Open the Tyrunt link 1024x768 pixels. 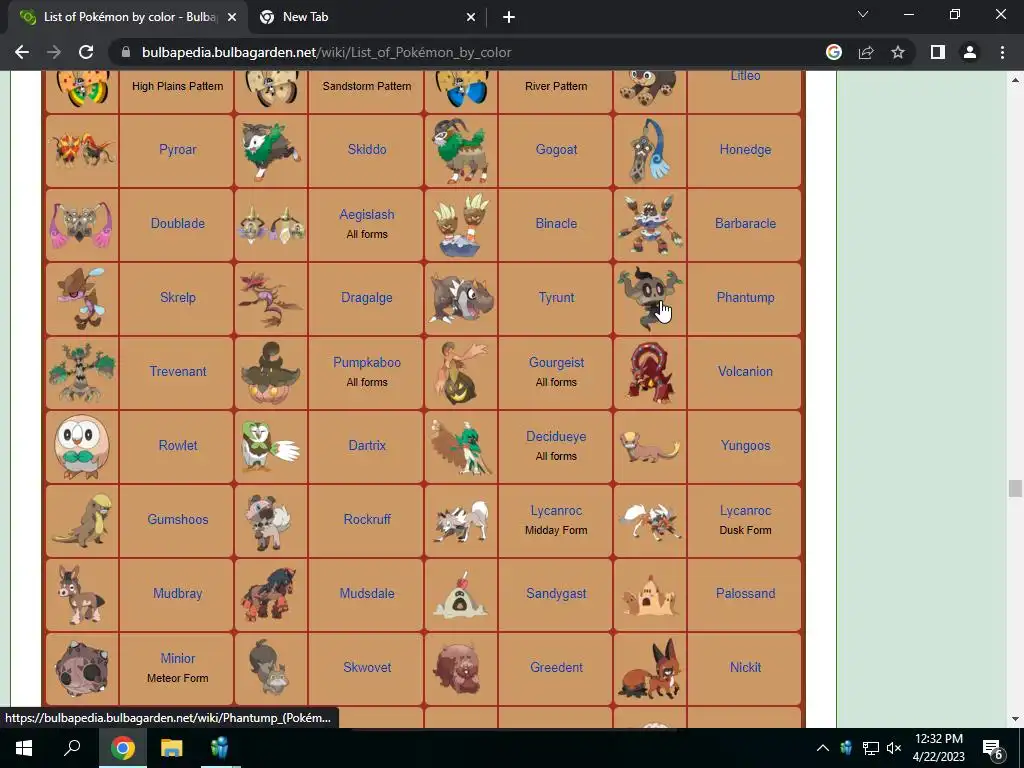(x=556, y=297)
